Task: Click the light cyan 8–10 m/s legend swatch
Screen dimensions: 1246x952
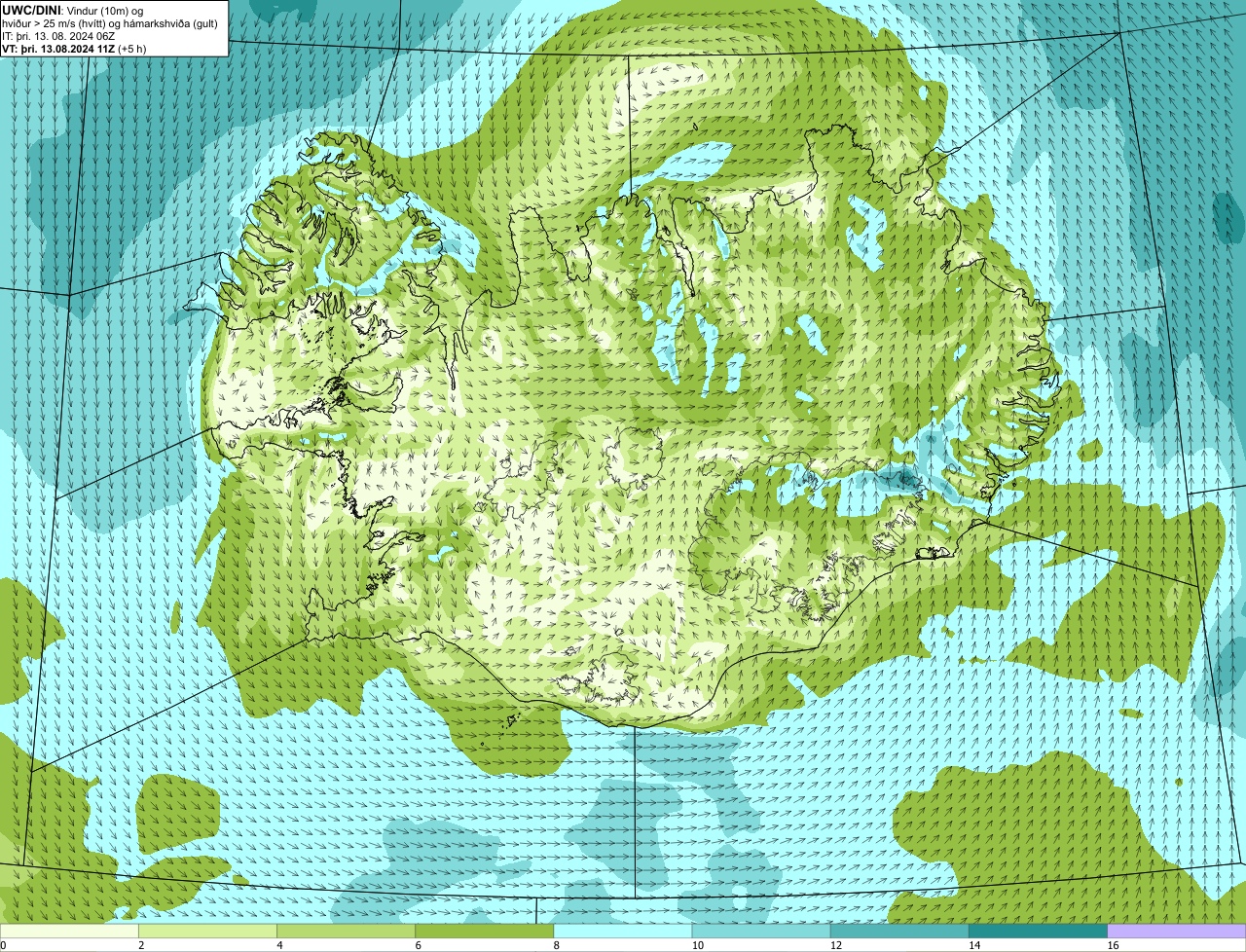Action: tap(623, 932)
